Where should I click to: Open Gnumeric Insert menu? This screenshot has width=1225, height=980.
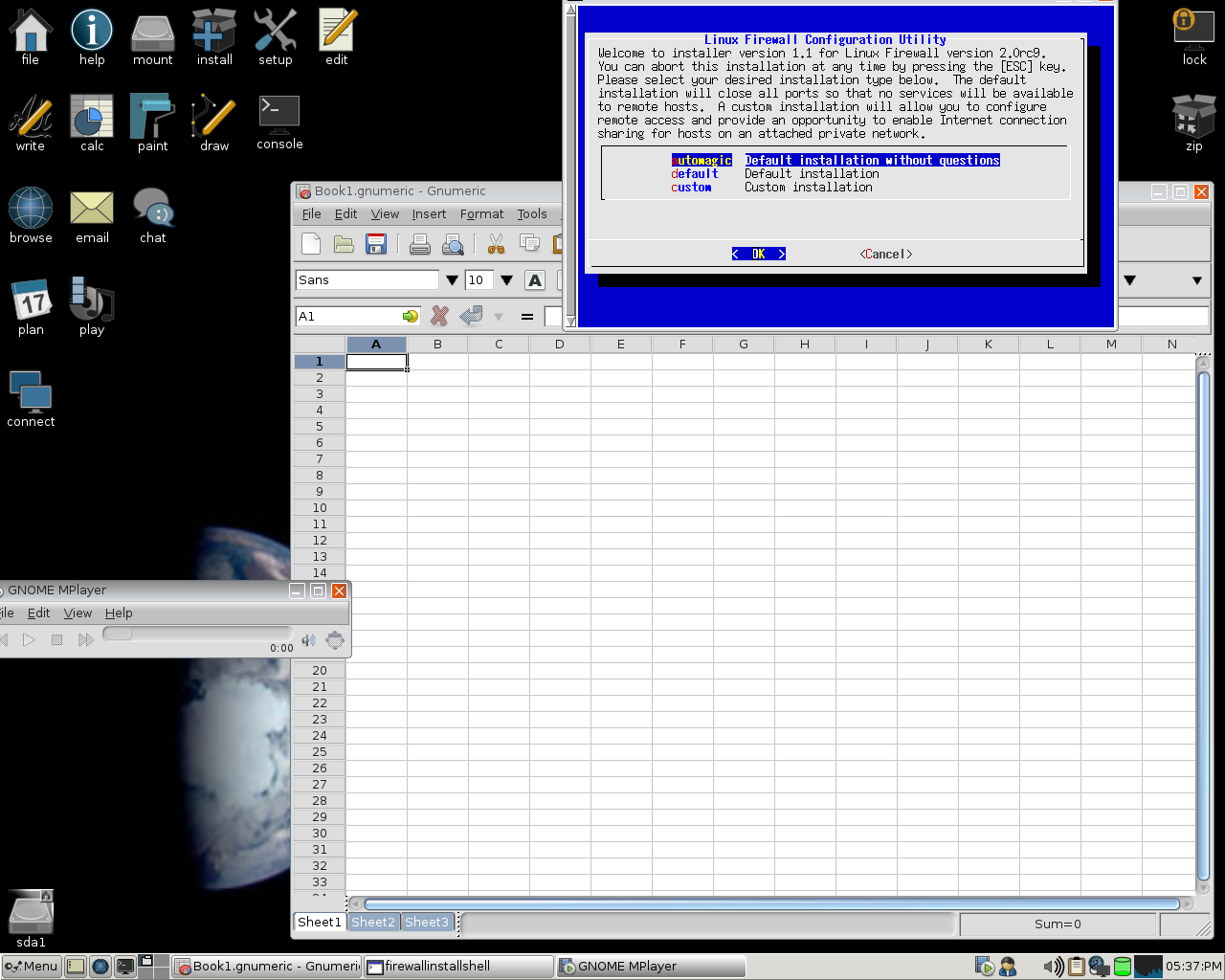click(429, 214)
